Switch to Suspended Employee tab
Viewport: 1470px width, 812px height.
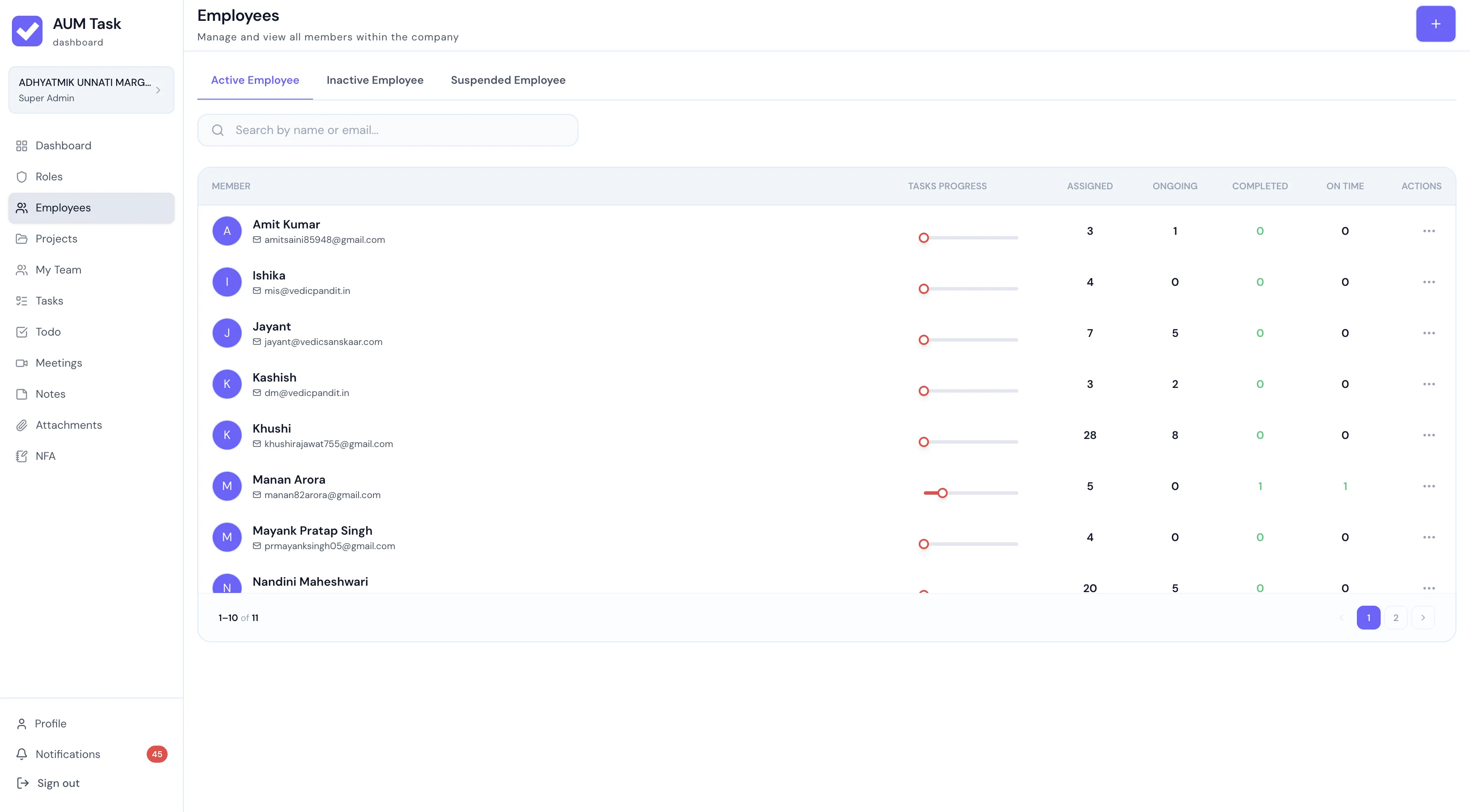click(508, 80)
